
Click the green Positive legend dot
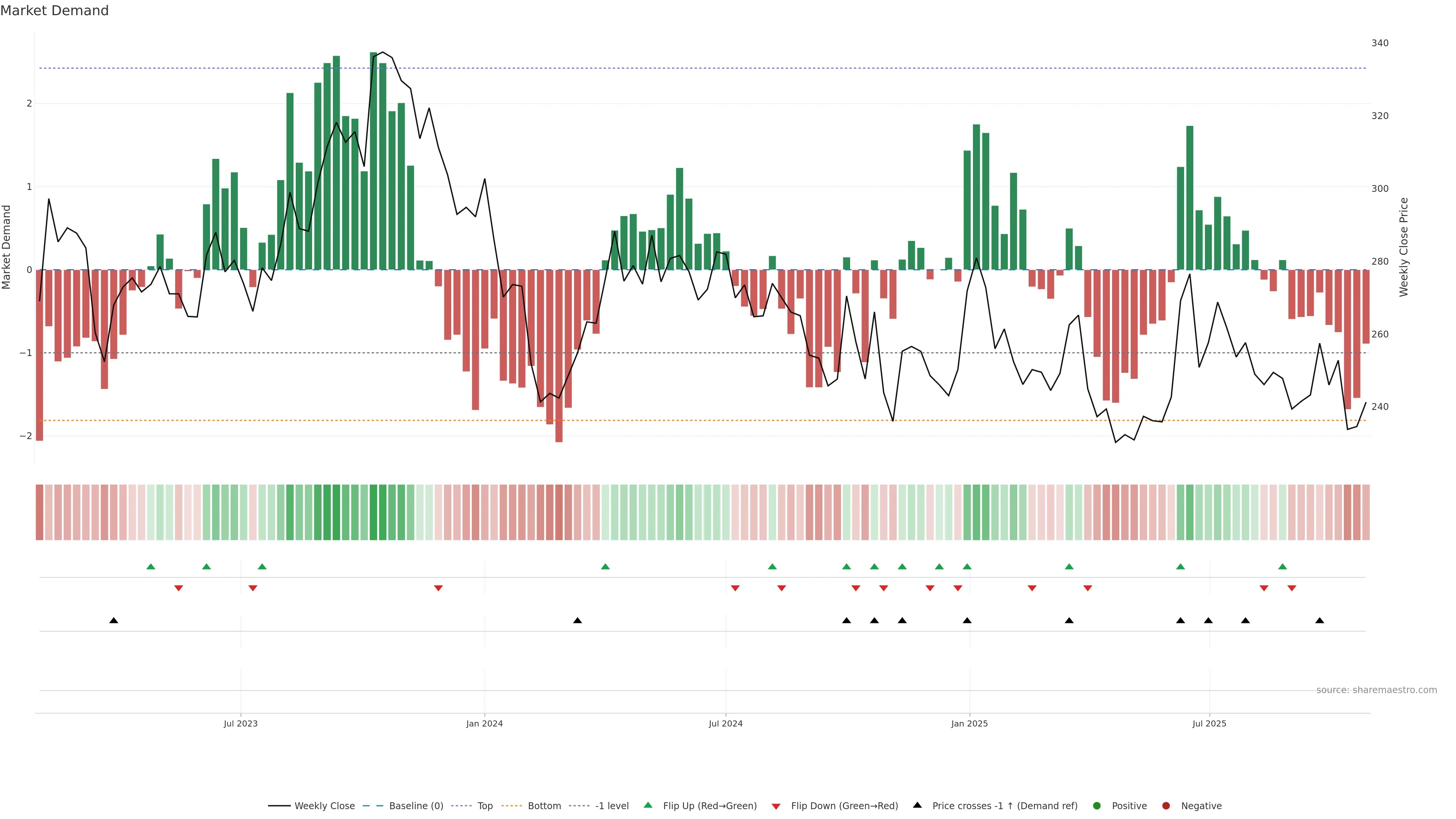pyautogui.click(x=1097, y=805)
